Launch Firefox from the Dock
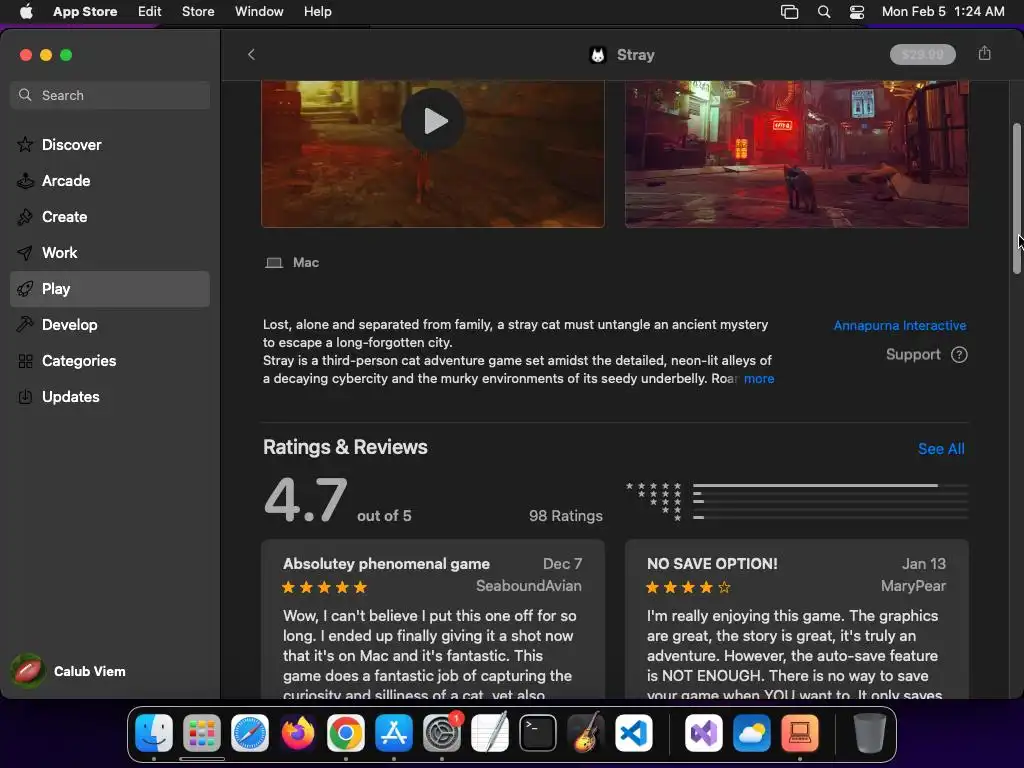Image resolution: width=1024 pixels, height=768 pixels. click(x=298, y=733)
